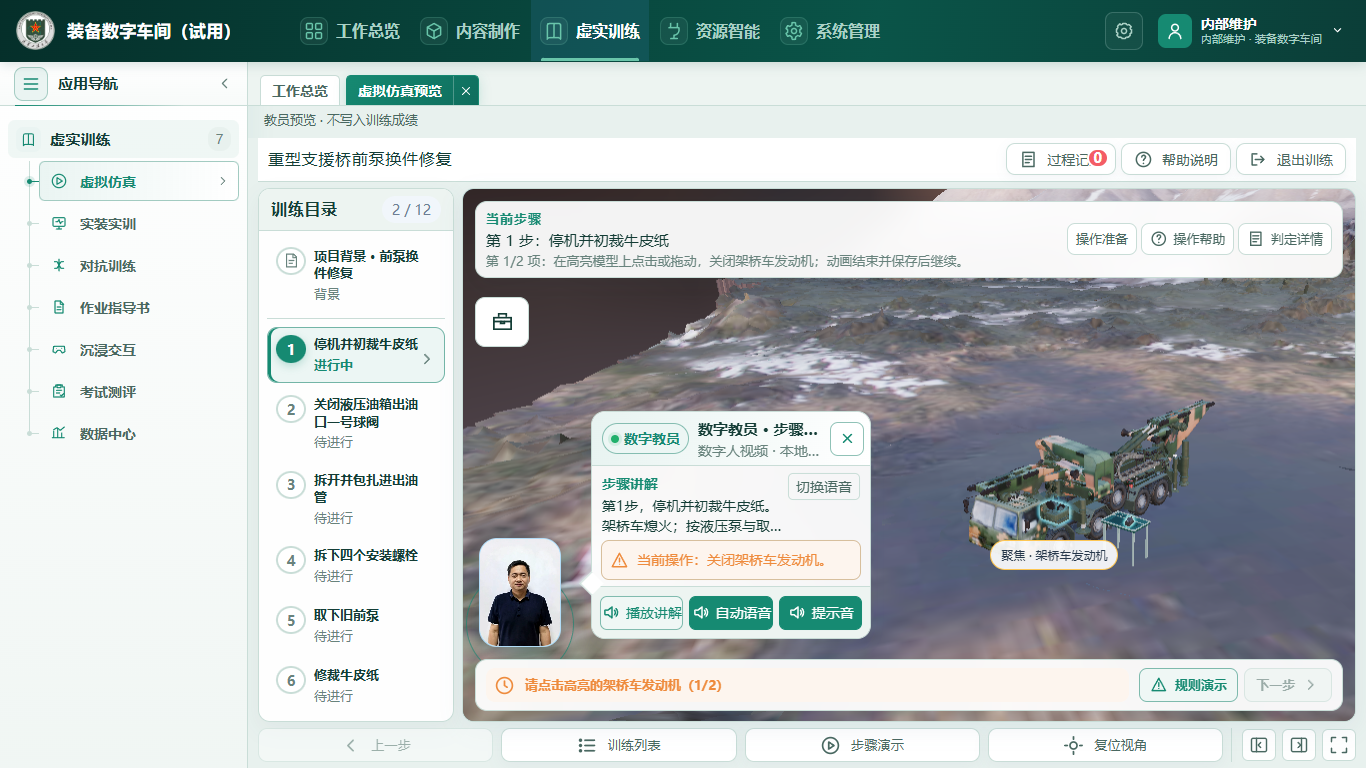This screenshot has width=1366, height=768.
Task: Toggle 自动语音 auto voice button
Action: click(731, 613)
